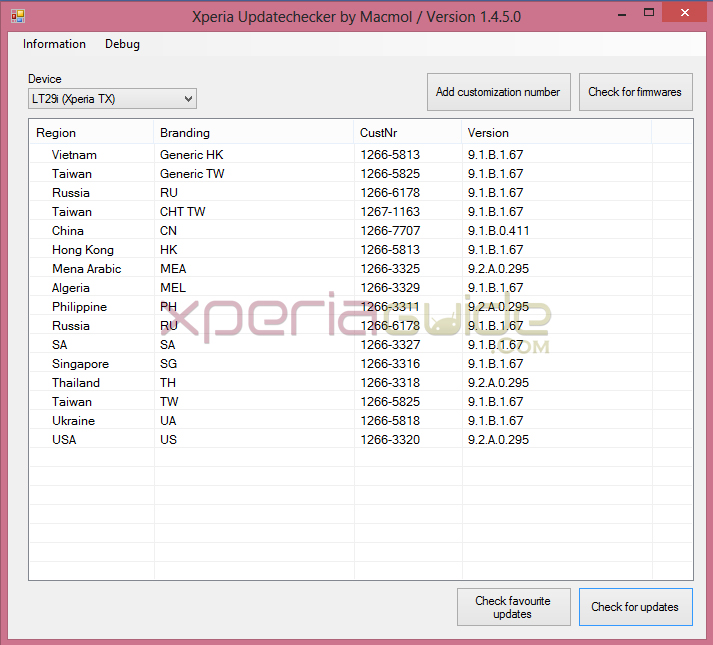Close the Xperia Updatechecker window

[684, 12]
